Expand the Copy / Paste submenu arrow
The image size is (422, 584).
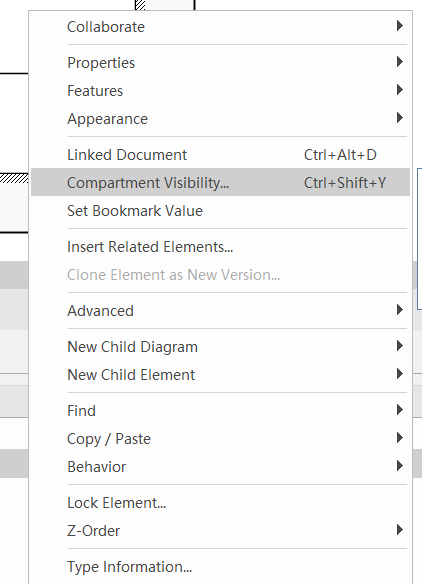point(400,438)
